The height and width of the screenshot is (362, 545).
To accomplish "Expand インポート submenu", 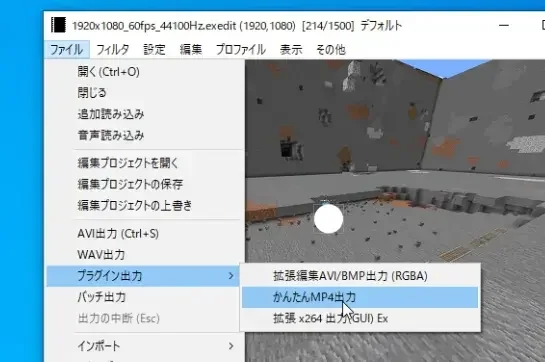I will click(143, 346).
